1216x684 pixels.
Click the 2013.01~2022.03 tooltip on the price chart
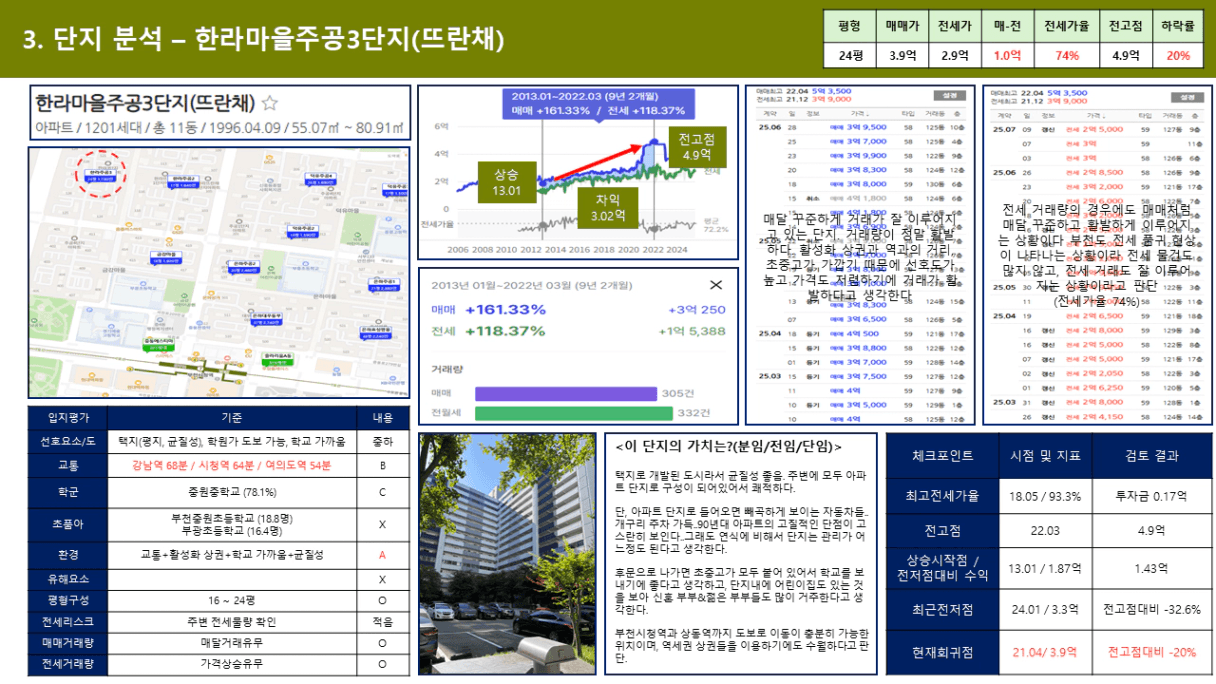coord(598,104)
